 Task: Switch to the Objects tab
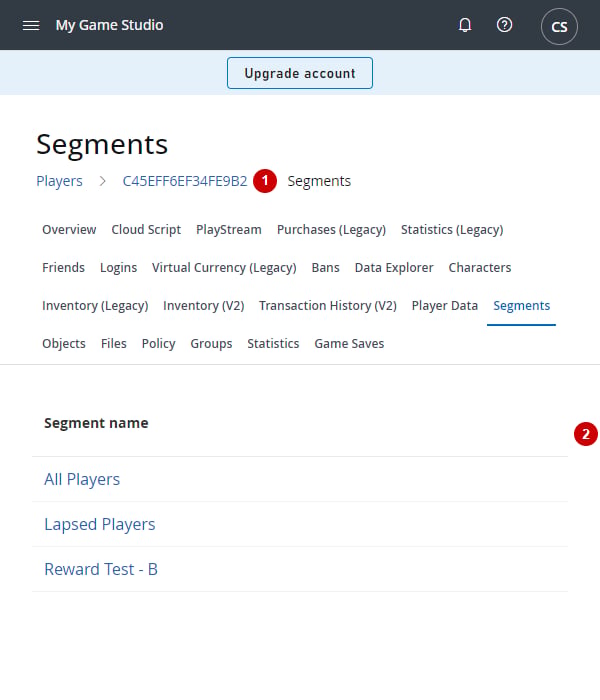pyautogui.click(x=64, y=343)
